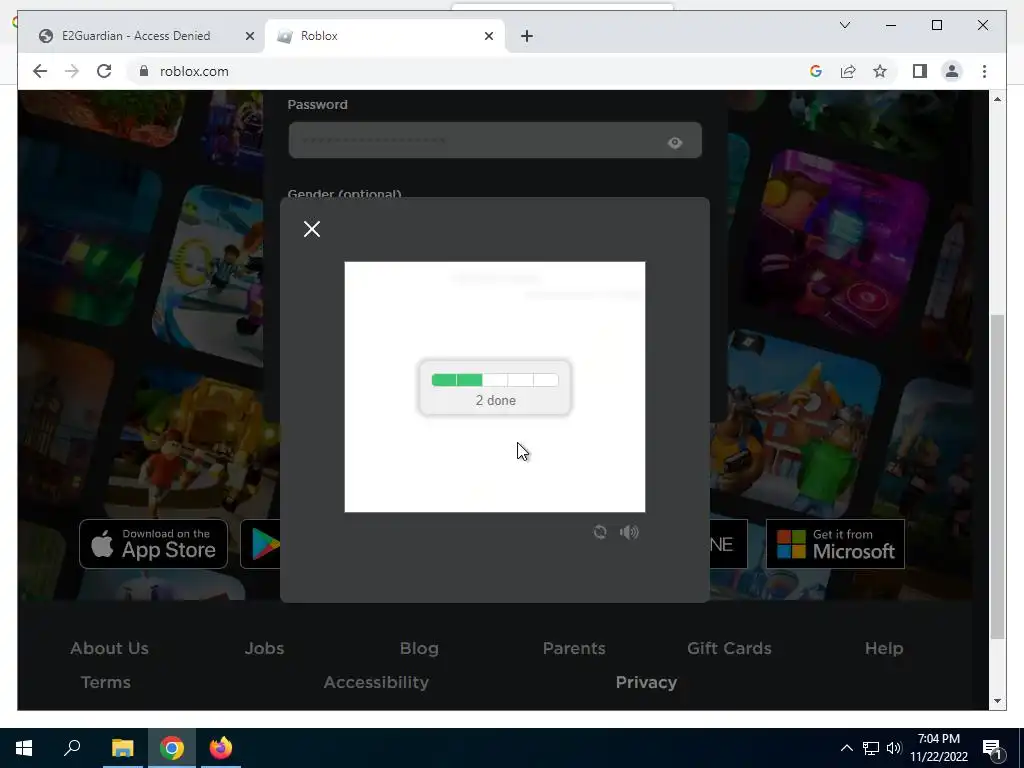1024x768 pixels.
Task: Show hidden system tray icons
Action: point(846,748)
